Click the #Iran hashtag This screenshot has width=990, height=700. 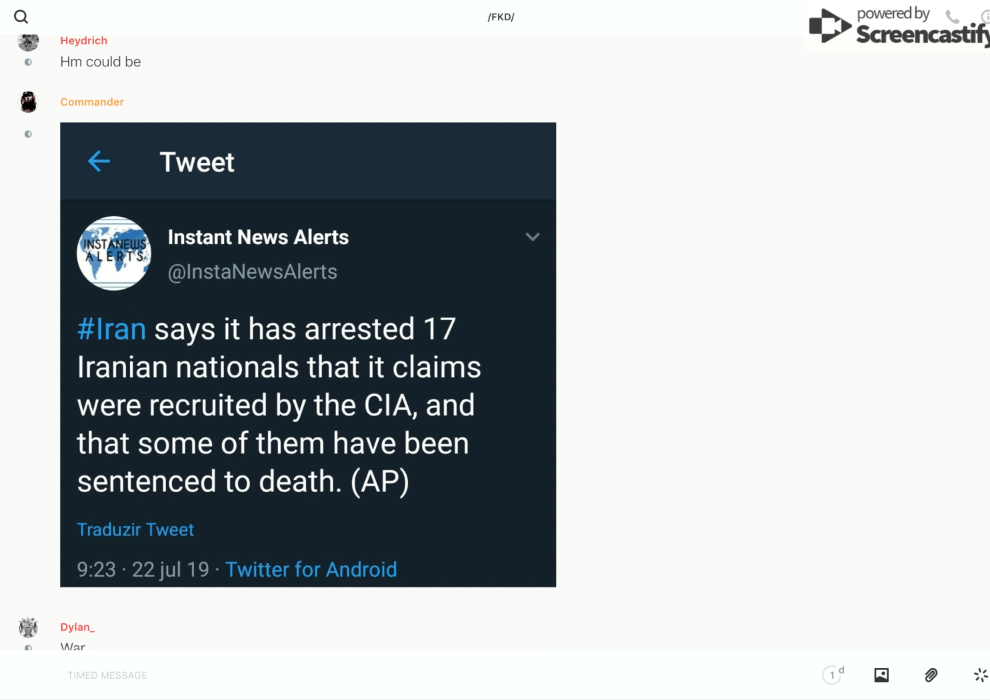tap(111, 329)
